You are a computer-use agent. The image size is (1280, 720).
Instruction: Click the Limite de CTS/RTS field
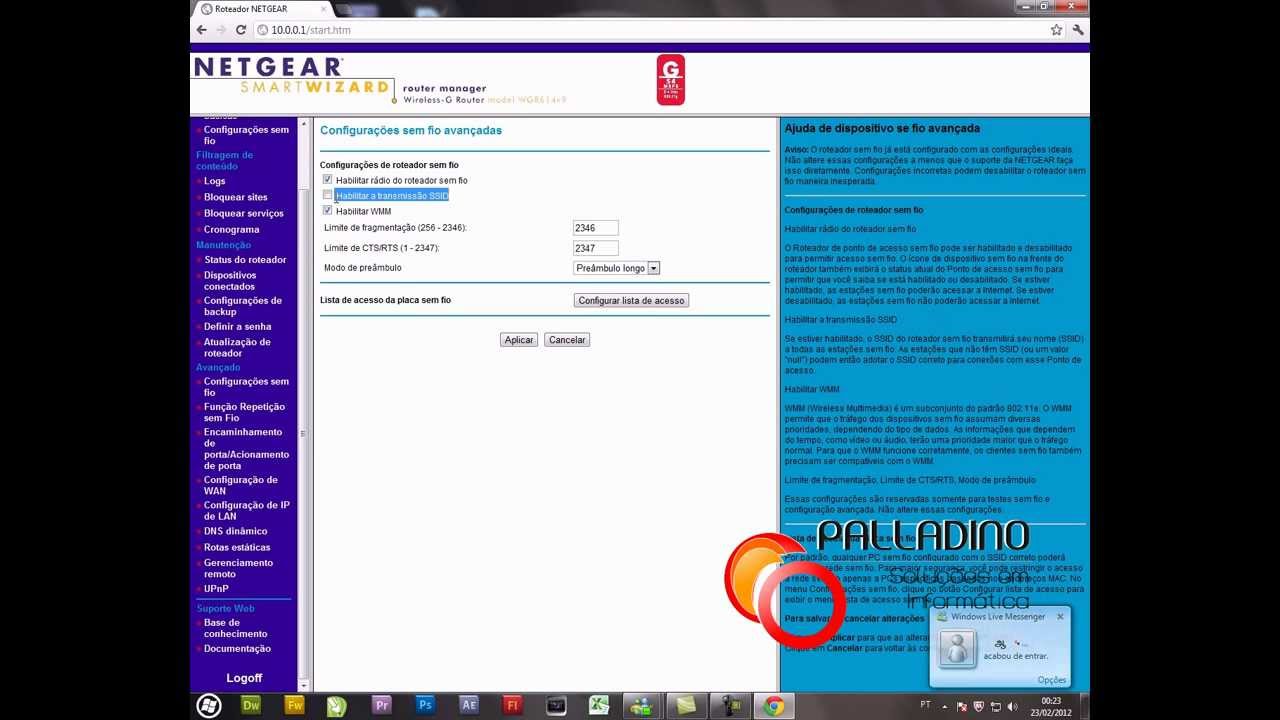click(x=596, y=248)
